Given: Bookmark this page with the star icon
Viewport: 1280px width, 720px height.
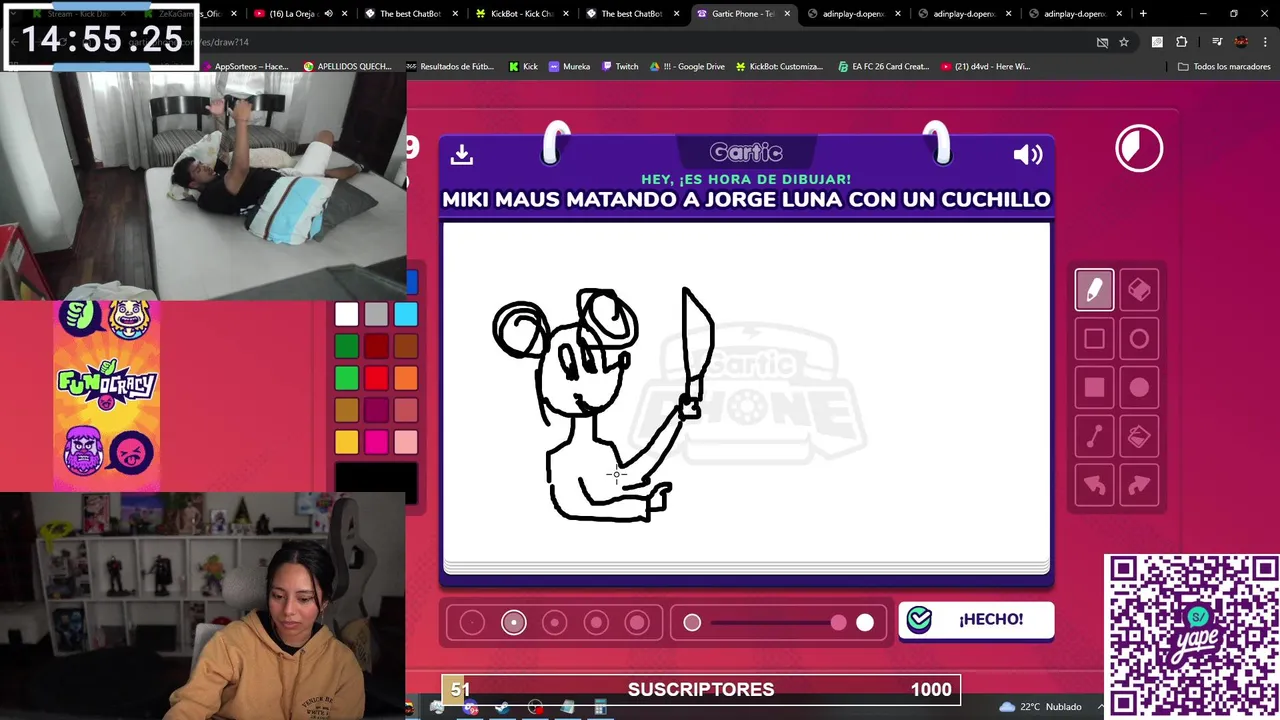Looking at the screenshot, I should pos(1124,42).
